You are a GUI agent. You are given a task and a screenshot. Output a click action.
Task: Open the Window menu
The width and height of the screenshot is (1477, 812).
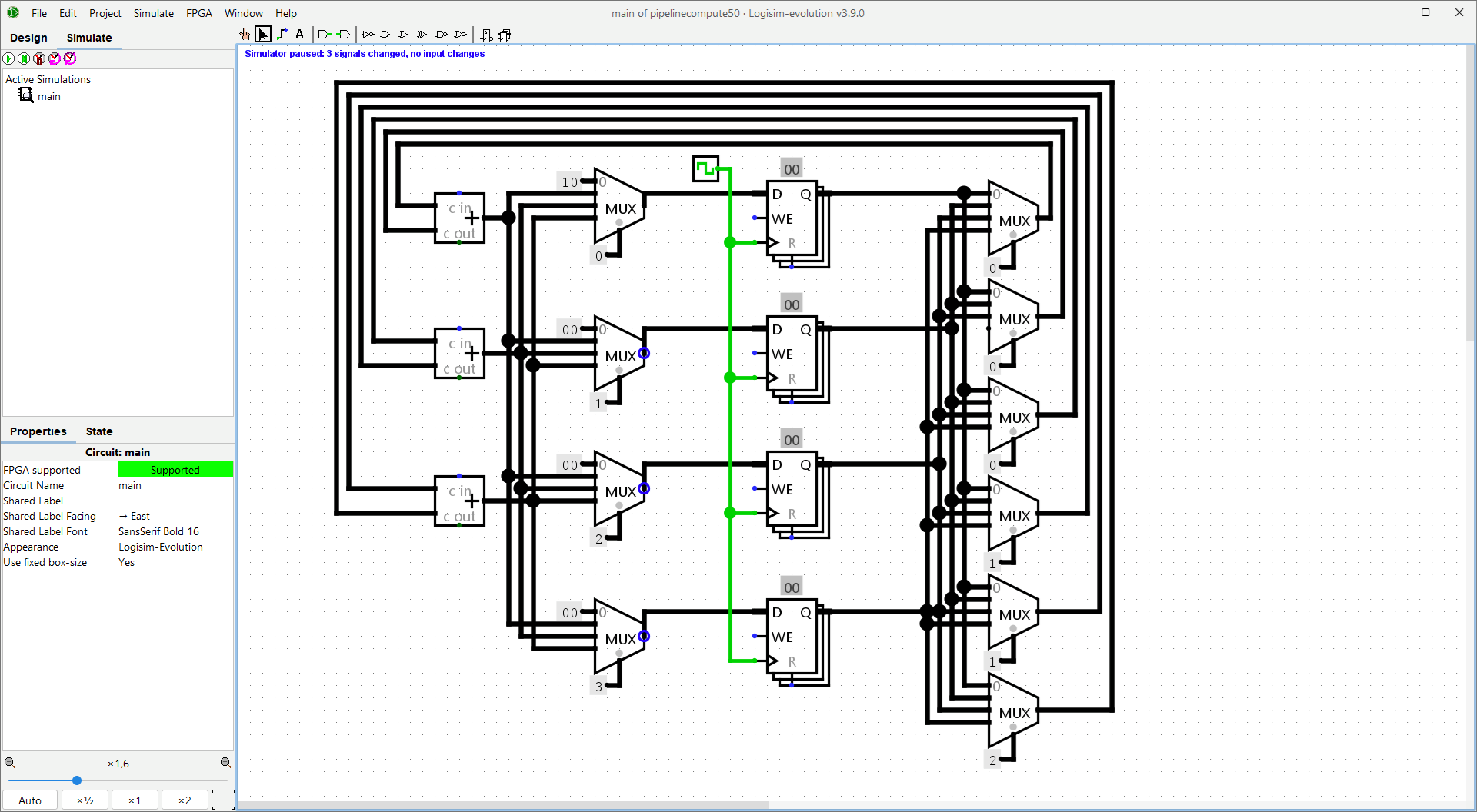click(244, 13)
